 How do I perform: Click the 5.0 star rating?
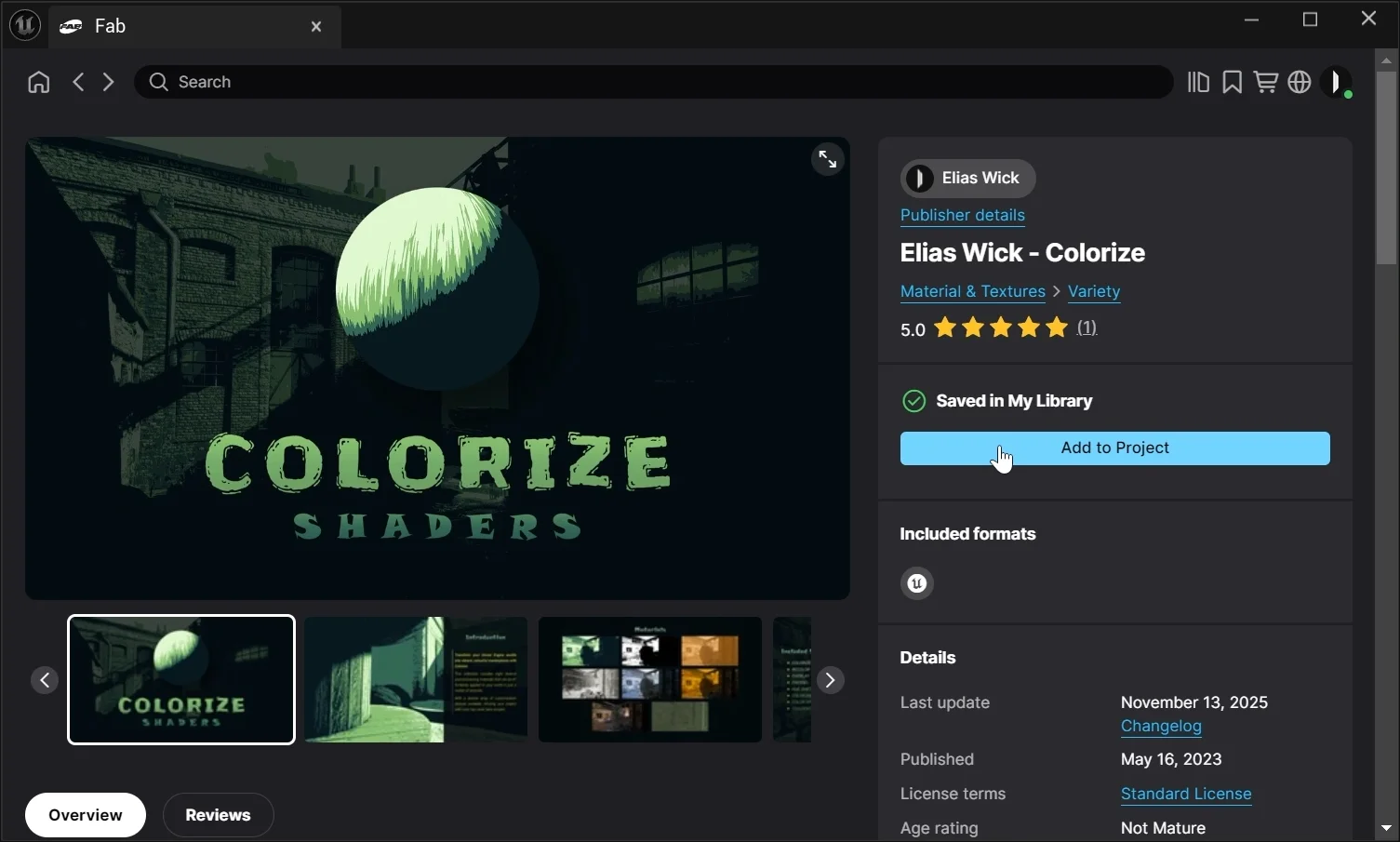[985, 328]
